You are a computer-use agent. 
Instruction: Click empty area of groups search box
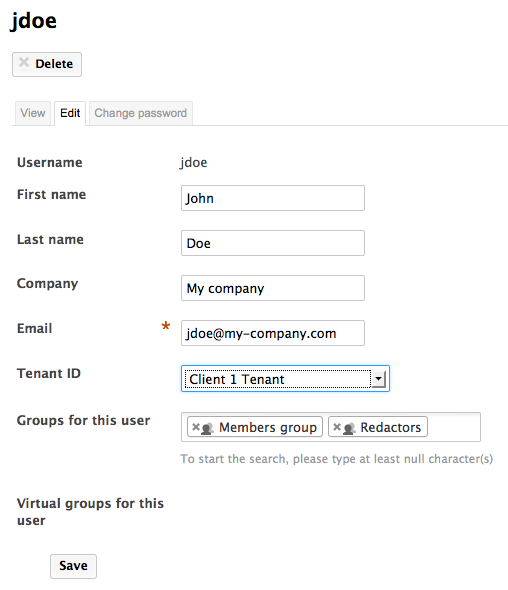(453, 427)
